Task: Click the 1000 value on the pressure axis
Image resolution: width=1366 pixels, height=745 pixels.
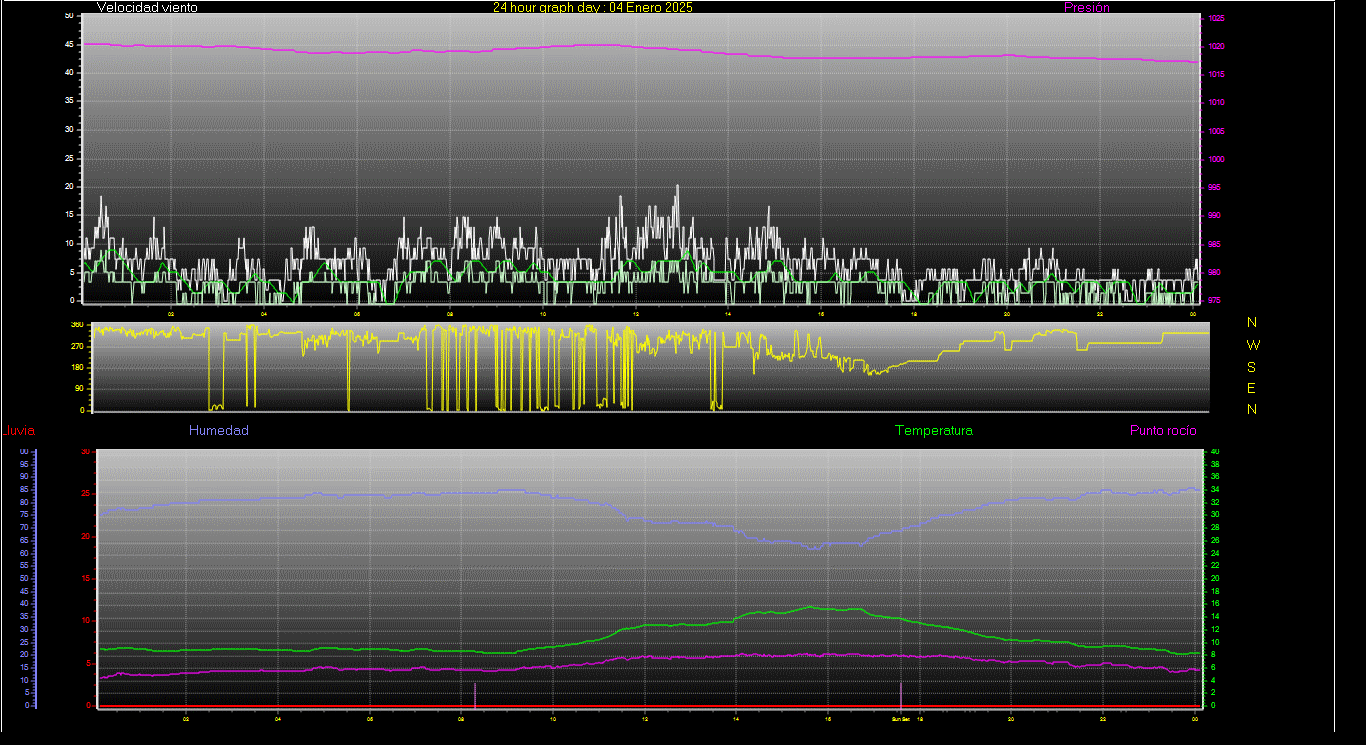Action: tap(1216, 160)
